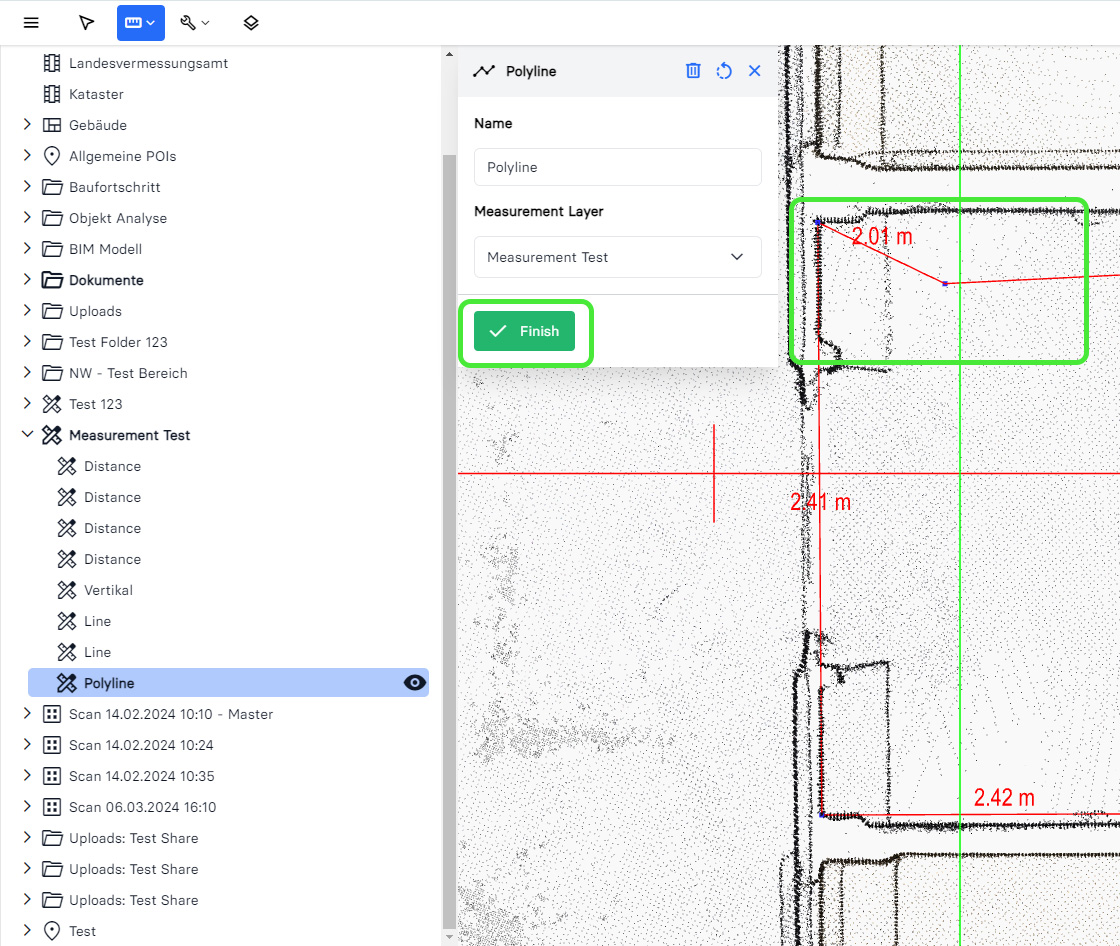Click the Name input field
Image resolution: width=1120 pixels, height=946 pixels.
click(x=617, y=167)
